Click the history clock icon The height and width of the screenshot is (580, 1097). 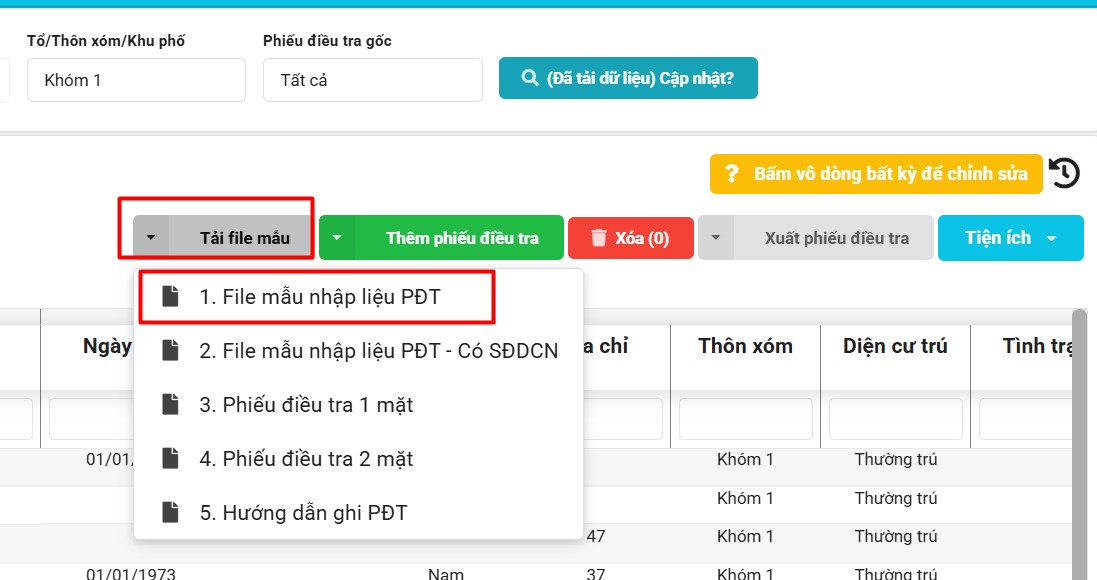tap(1065, 173)
